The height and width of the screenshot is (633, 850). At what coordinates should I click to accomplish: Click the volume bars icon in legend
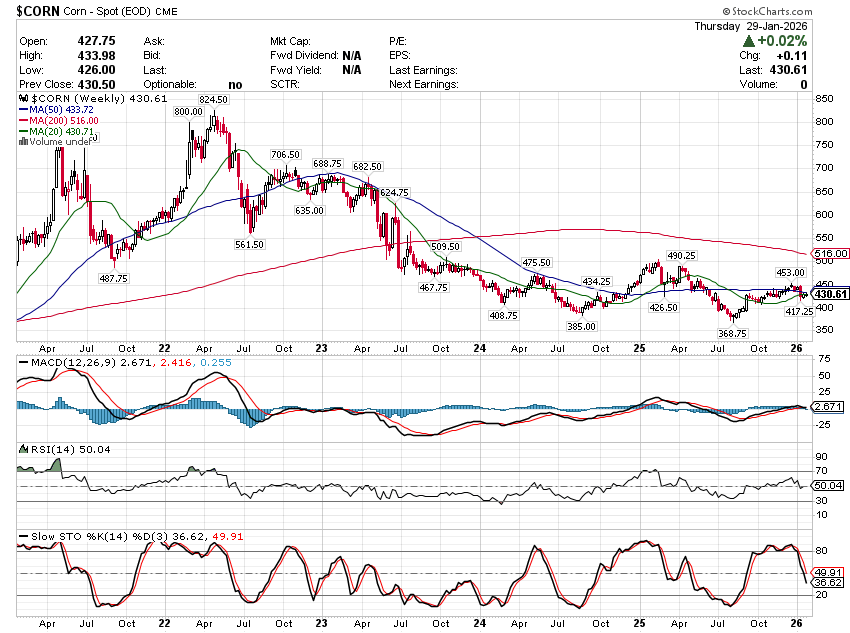tap(23, 142)
